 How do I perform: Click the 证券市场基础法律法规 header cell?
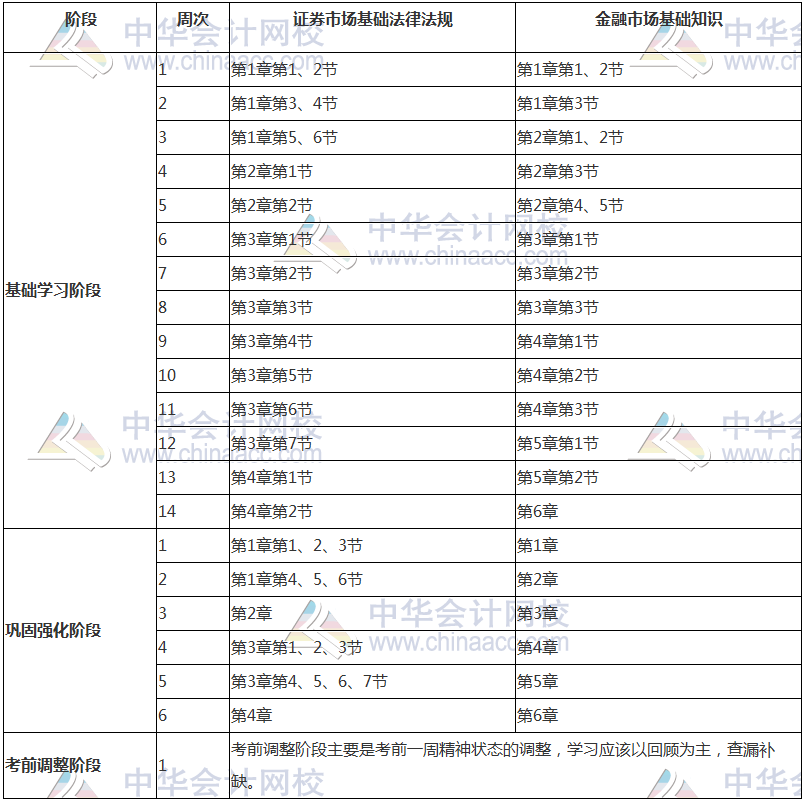(370, 13)
